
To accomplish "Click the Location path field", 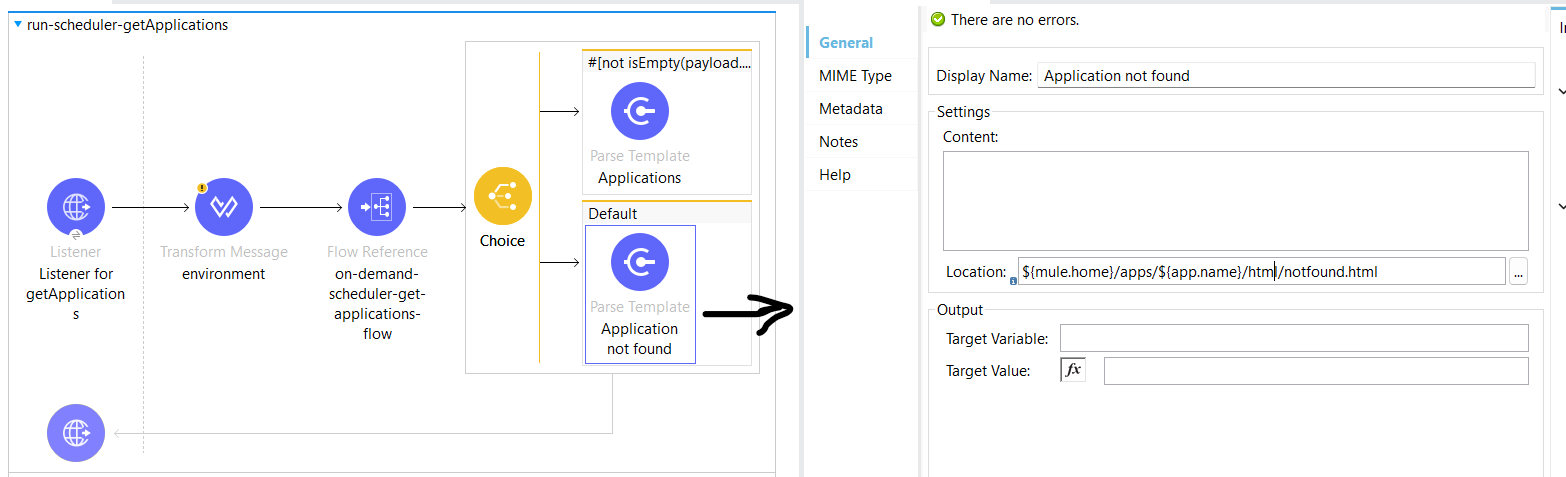I will (x=1261, y=271).
